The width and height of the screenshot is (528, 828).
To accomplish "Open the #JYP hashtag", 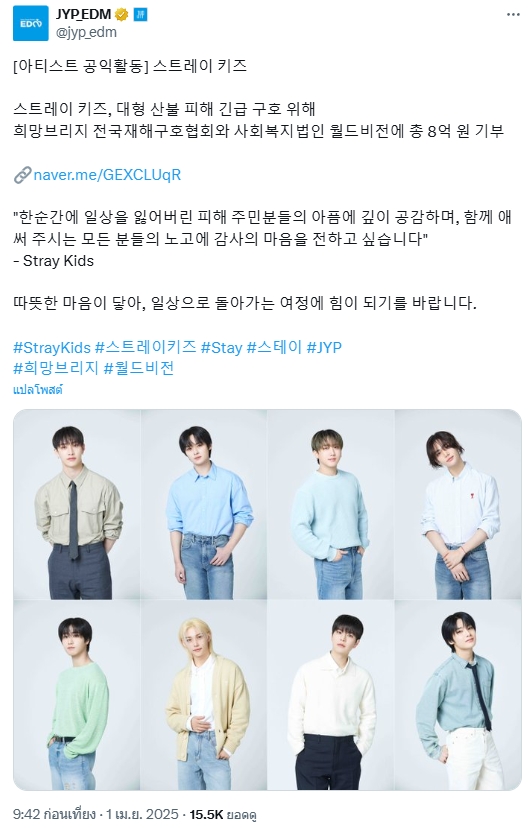I will (324, 347).
